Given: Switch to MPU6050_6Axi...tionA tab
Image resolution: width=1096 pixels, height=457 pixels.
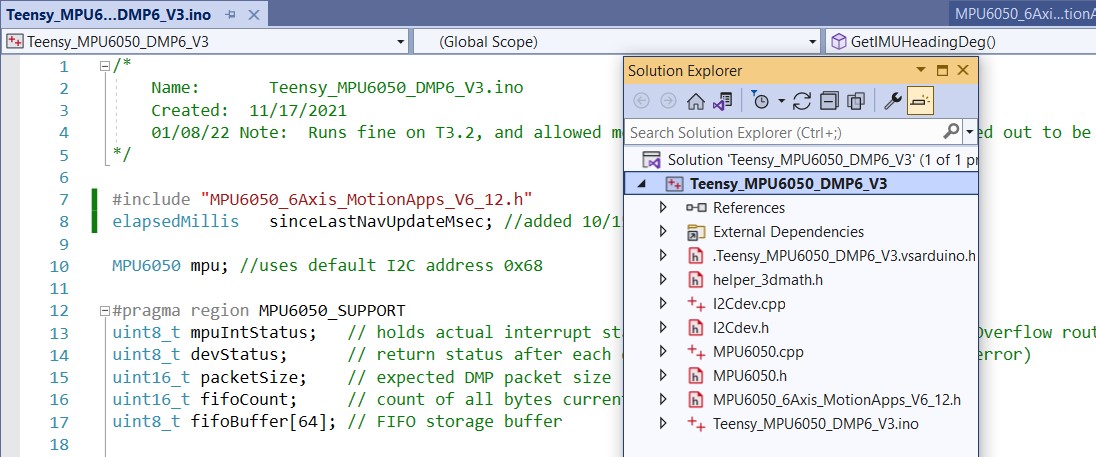Looking at the screenshot, I should pyautogui.click(x=1023, y=13).
